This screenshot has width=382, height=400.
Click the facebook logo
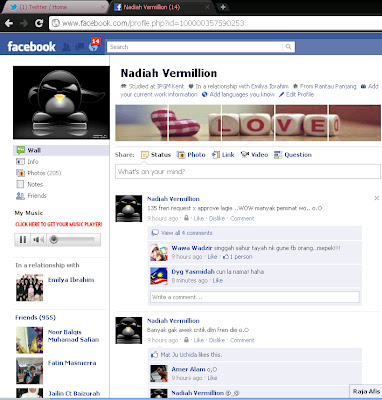31,46
